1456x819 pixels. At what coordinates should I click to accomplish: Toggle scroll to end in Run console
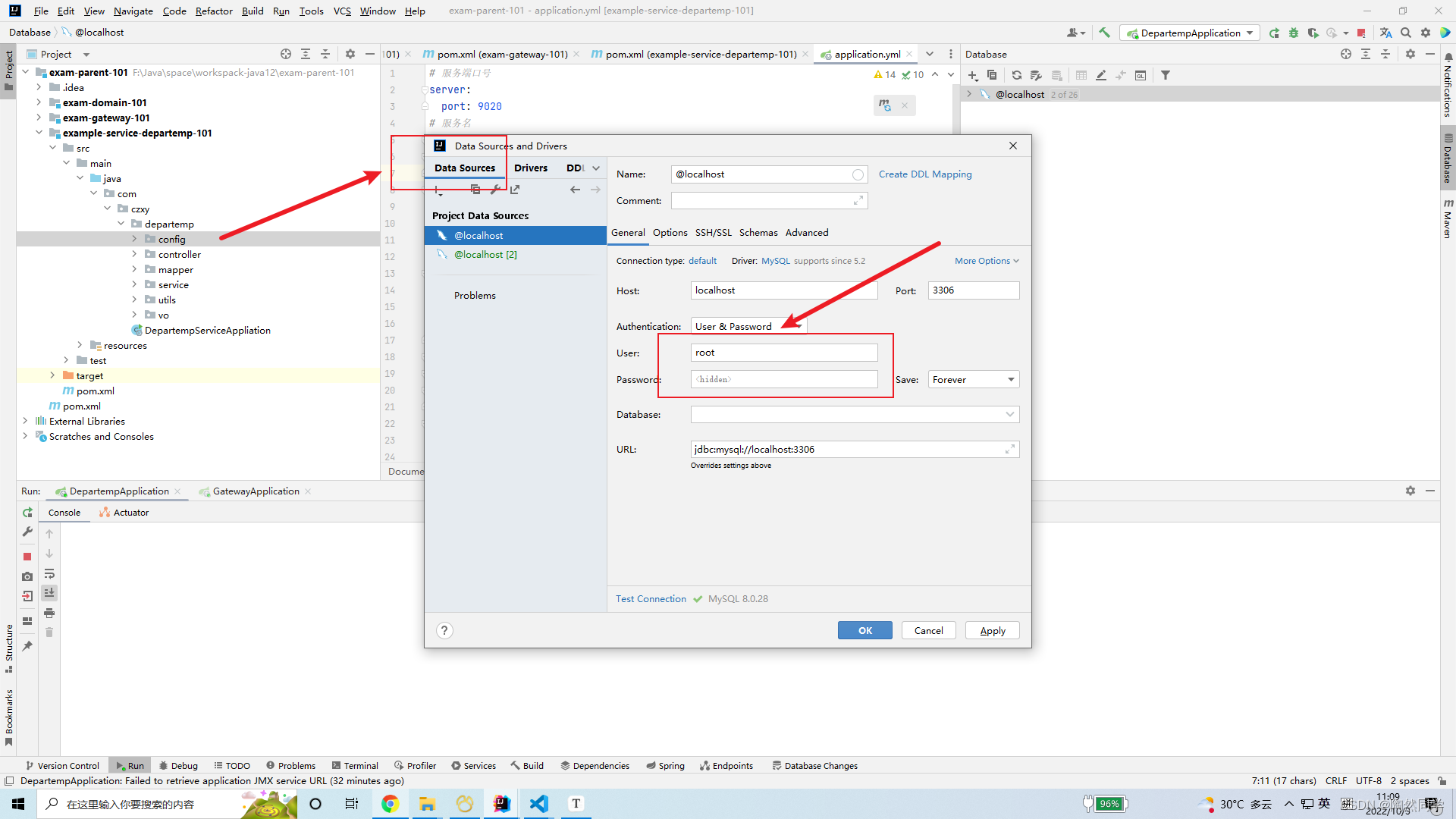[x=49, y=592]
